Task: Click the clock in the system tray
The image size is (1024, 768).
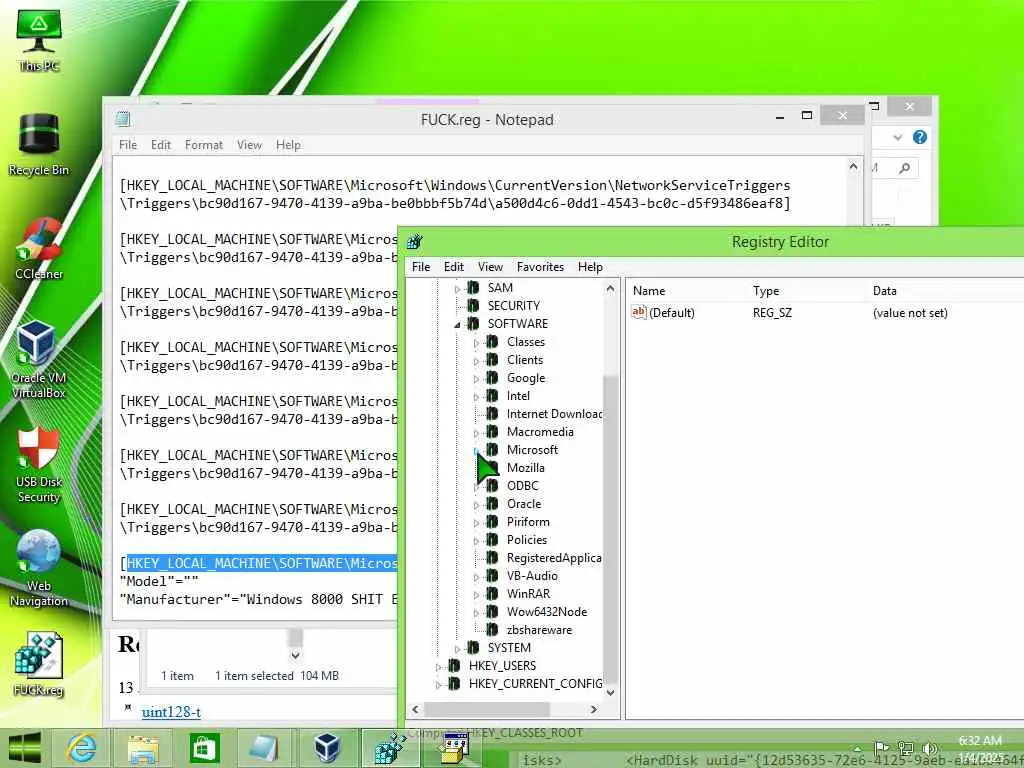Action: [x=981, y=748]
